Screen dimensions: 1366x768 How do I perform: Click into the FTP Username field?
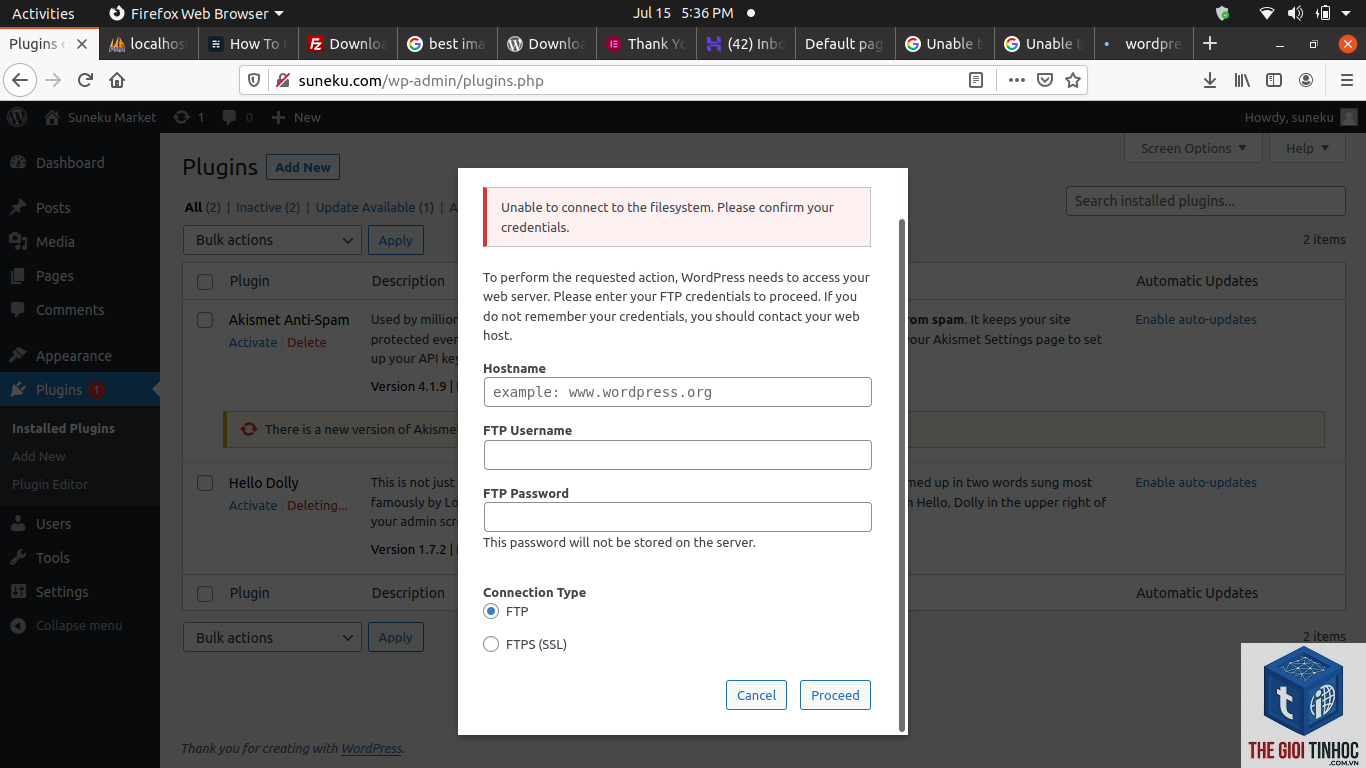pyautogui.click(x=677, y=455)
